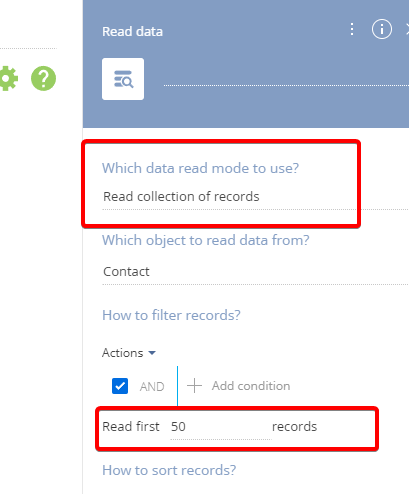Click the plus icon beside Add condition
The image size is (409, 494).
[x=194, y=386]
